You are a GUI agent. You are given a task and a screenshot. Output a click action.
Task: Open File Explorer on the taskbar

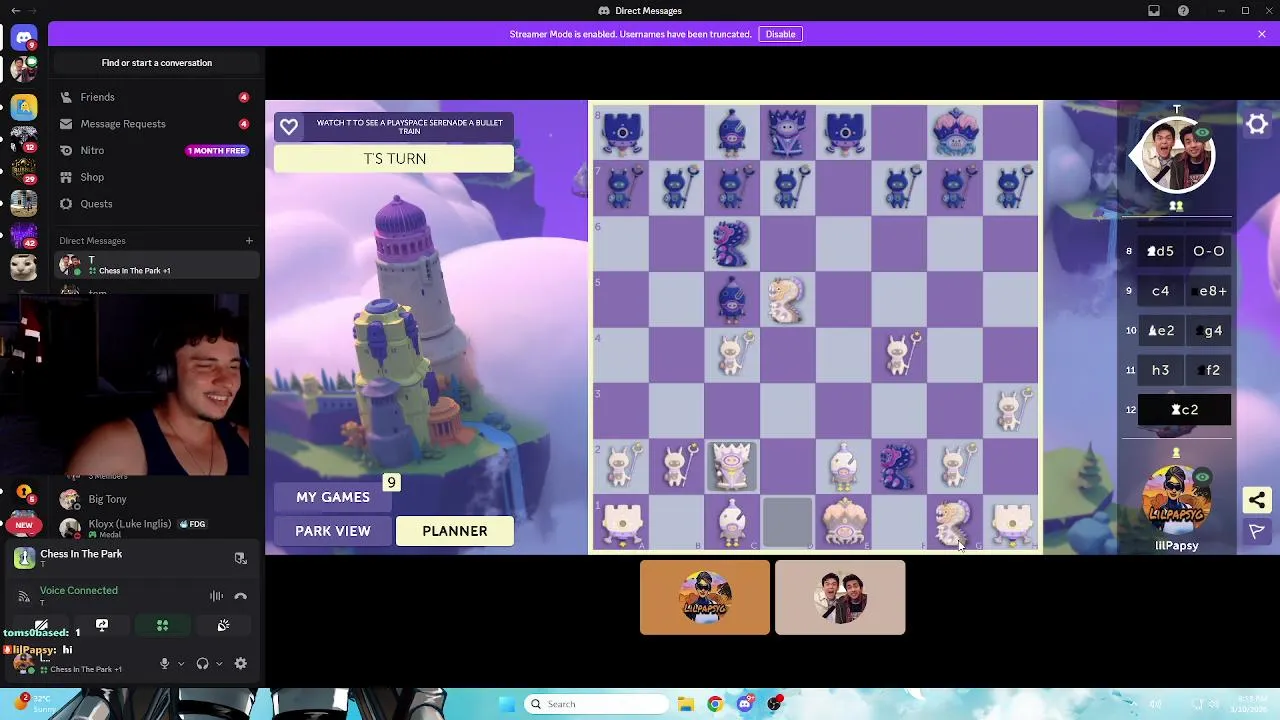685,704
